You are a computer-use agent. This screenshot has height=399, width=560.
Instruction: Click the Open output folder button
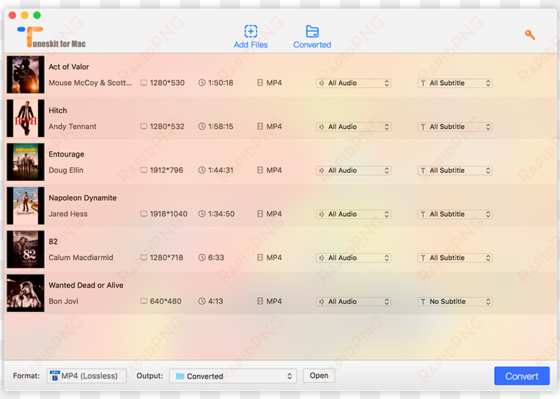(x=319, y=376)
